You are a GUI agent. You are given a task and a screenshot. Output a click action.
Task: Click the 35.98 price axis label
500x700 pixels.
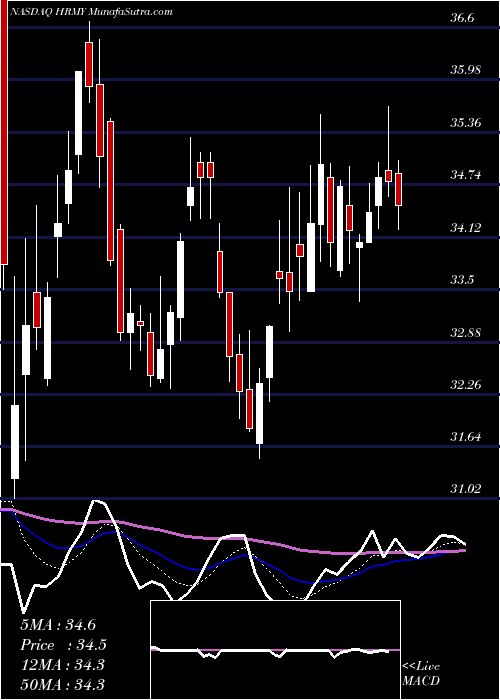point(466,70)
